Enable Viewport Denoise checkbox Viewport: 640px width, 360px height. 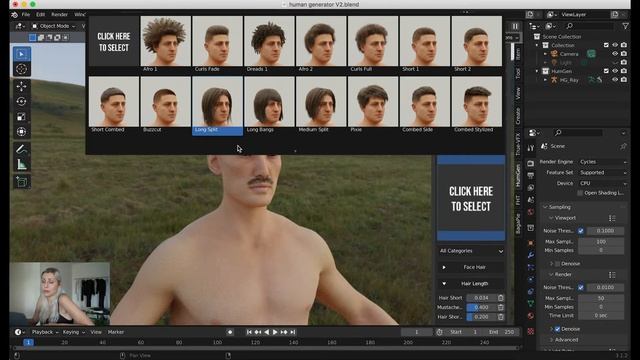pyautogui.click(x=558, y=264)
